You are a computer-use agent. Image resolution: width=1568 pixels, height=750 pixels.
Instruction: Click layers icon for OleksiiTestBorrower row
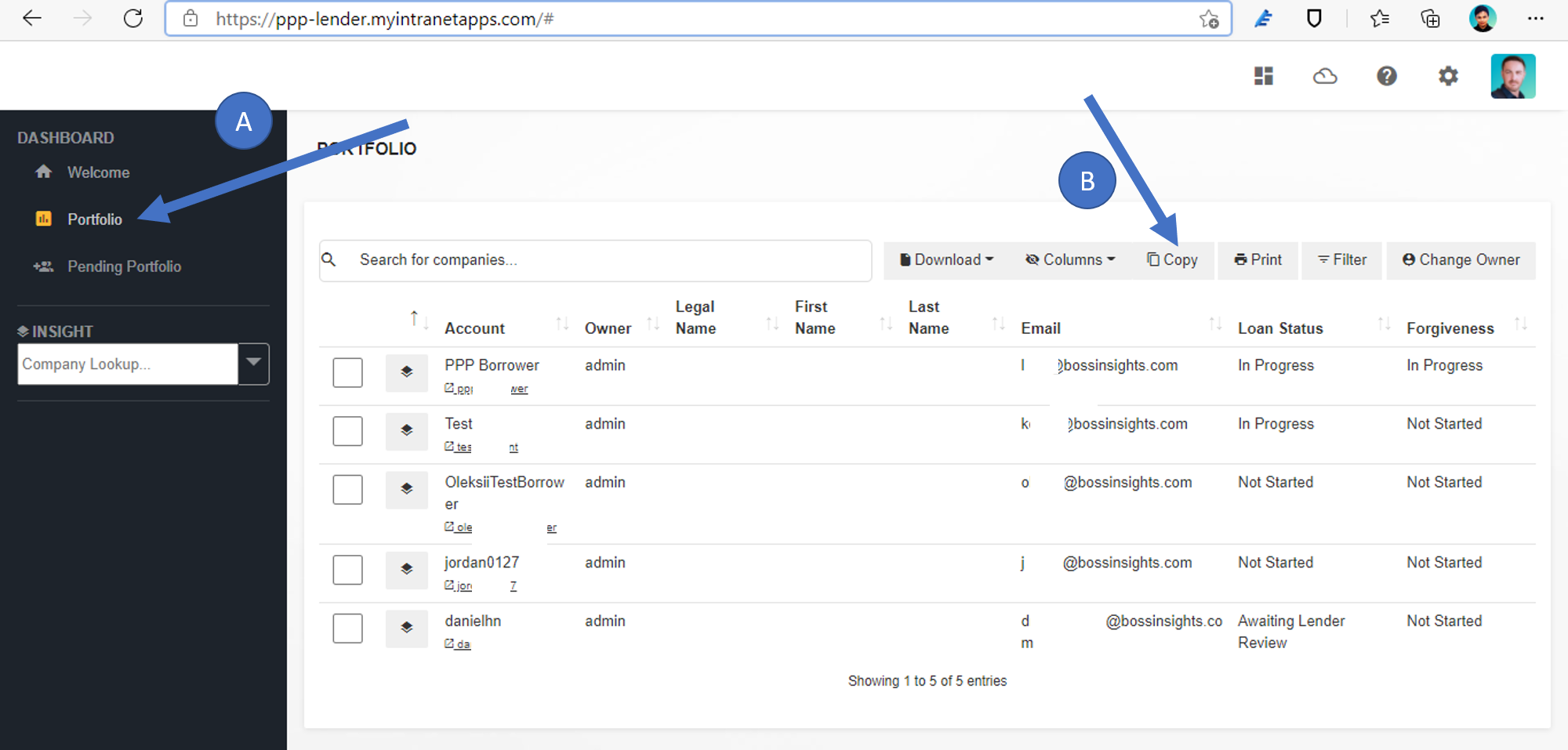406,489
